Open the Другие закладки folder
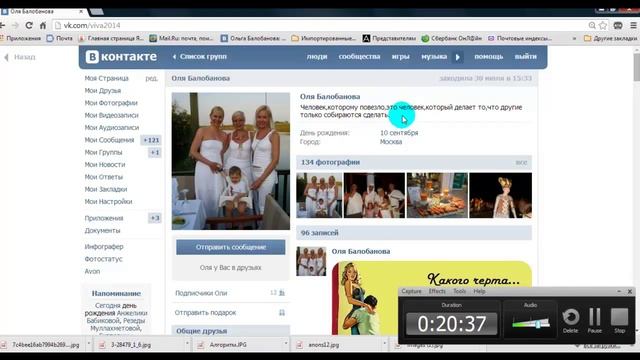This screenshot has height=360, width=640. (611, 38)
